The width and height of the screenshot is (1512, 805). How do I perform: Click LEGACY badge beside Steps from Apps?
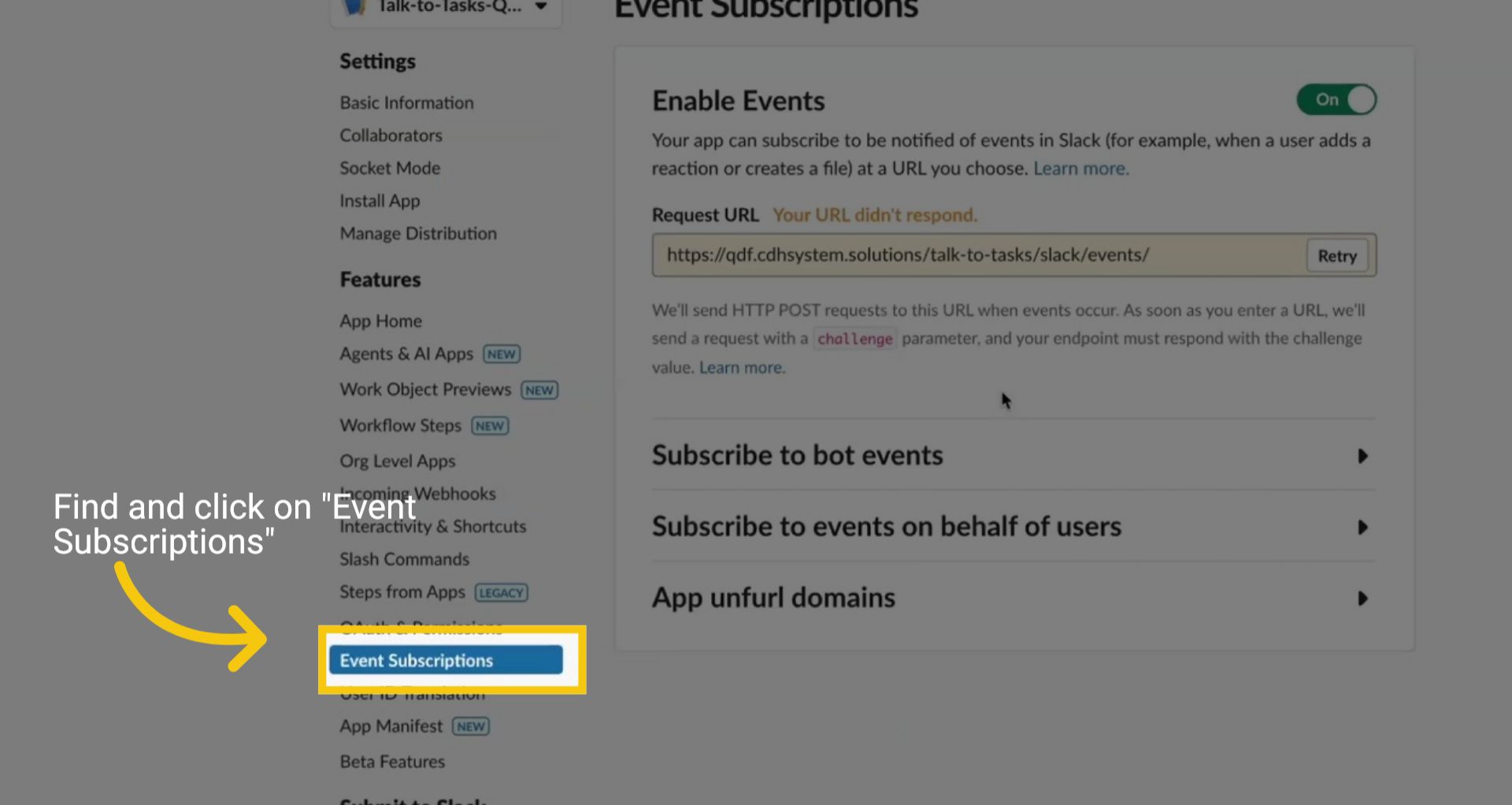(502, 593)
